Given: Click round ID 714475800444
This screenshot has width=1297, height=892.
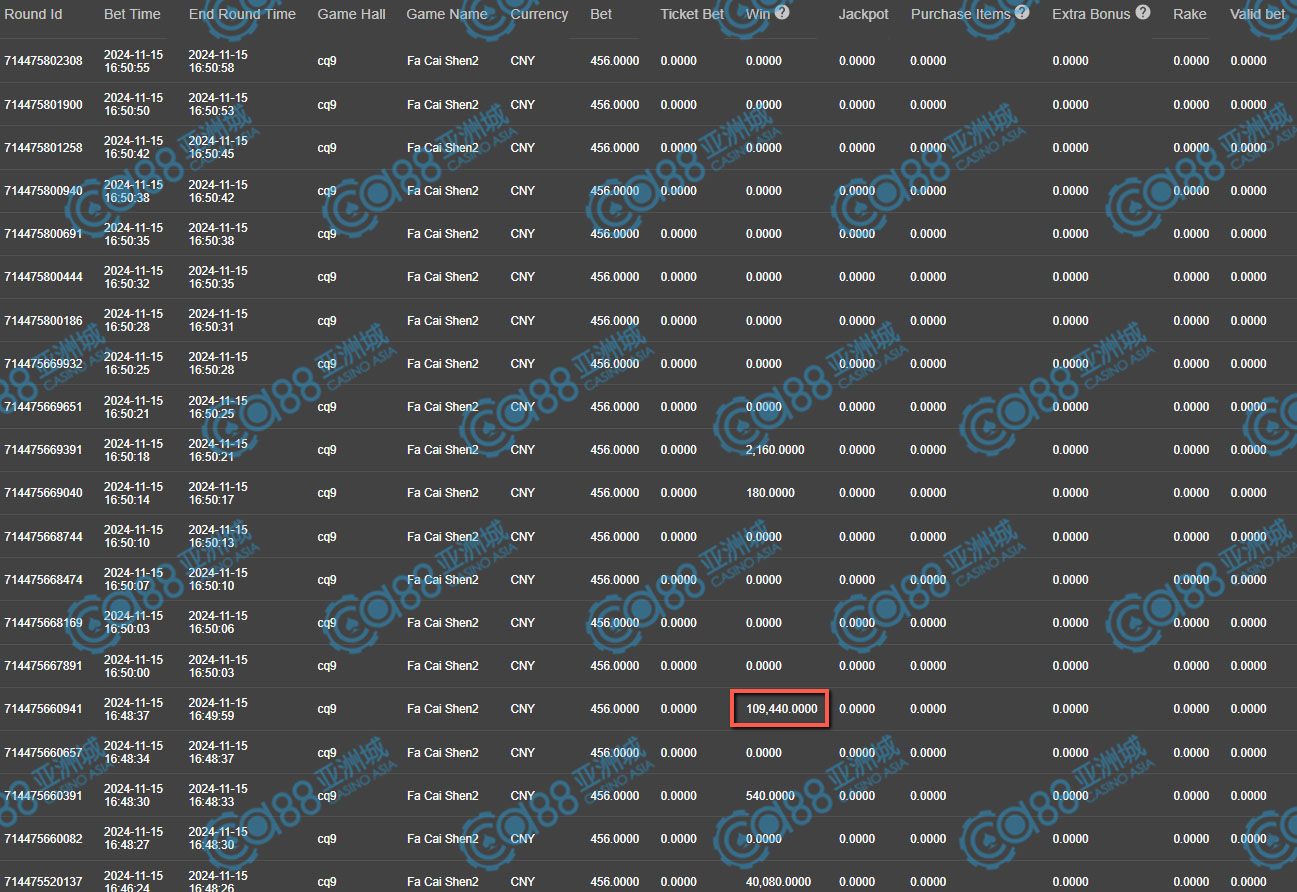Looking at the screenshot, I should tap(44, 277).
